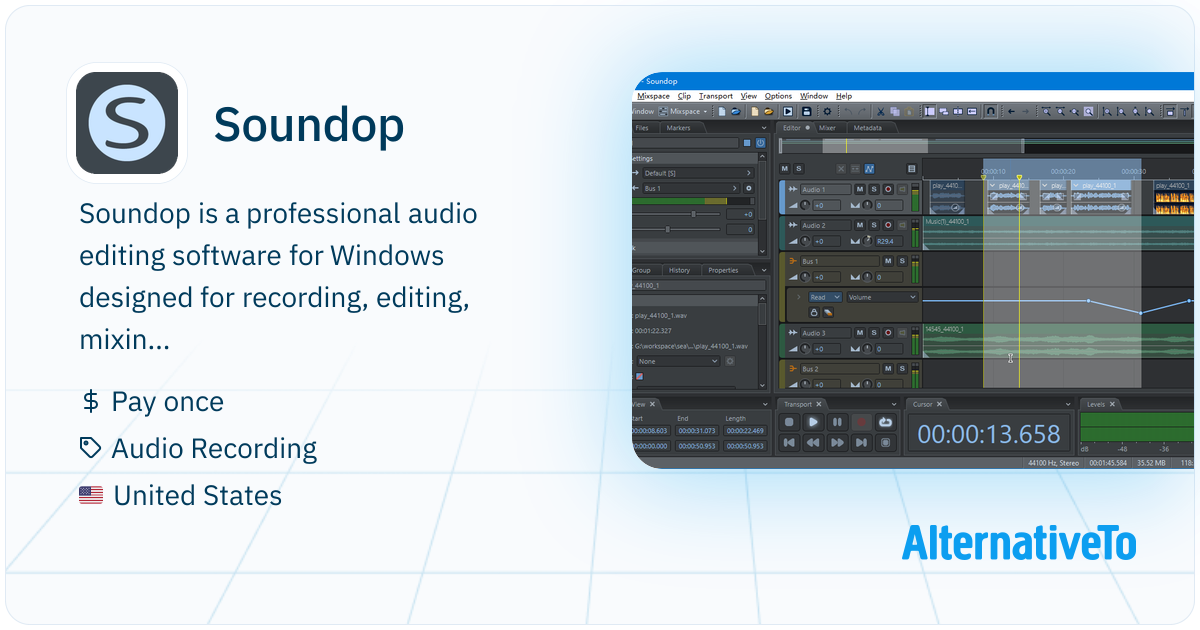Open the Clip menu
Screen dimensions: 1200x630
[684, 96]
